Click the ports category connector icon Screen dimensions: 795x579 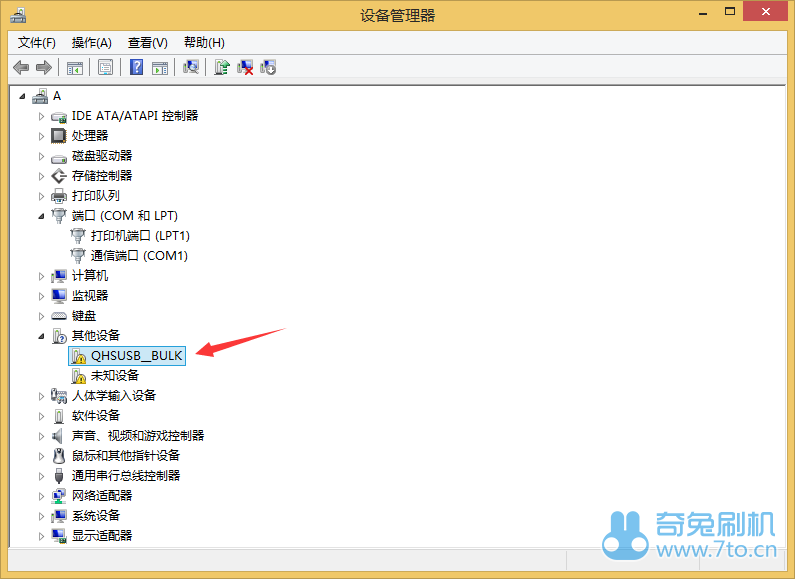point(59,216)
